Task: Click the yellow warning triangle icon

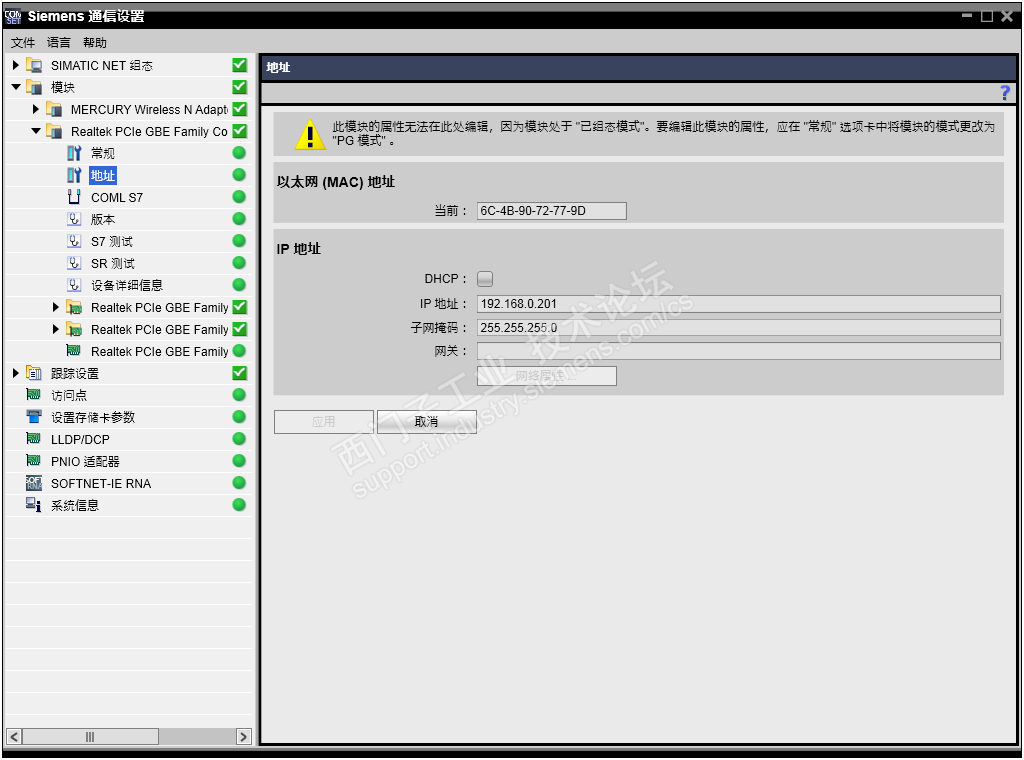Action: tap(310, 134)
